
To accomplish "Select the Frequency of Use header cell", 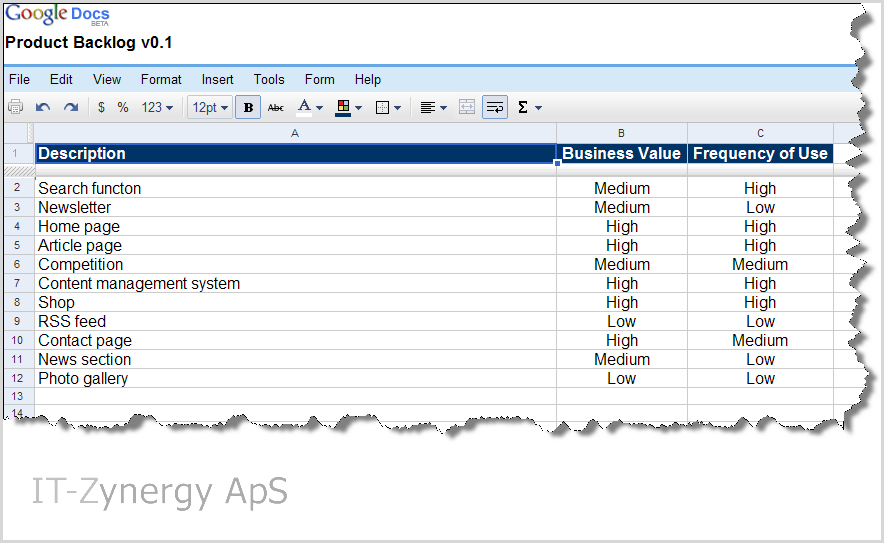I will 760,153.
